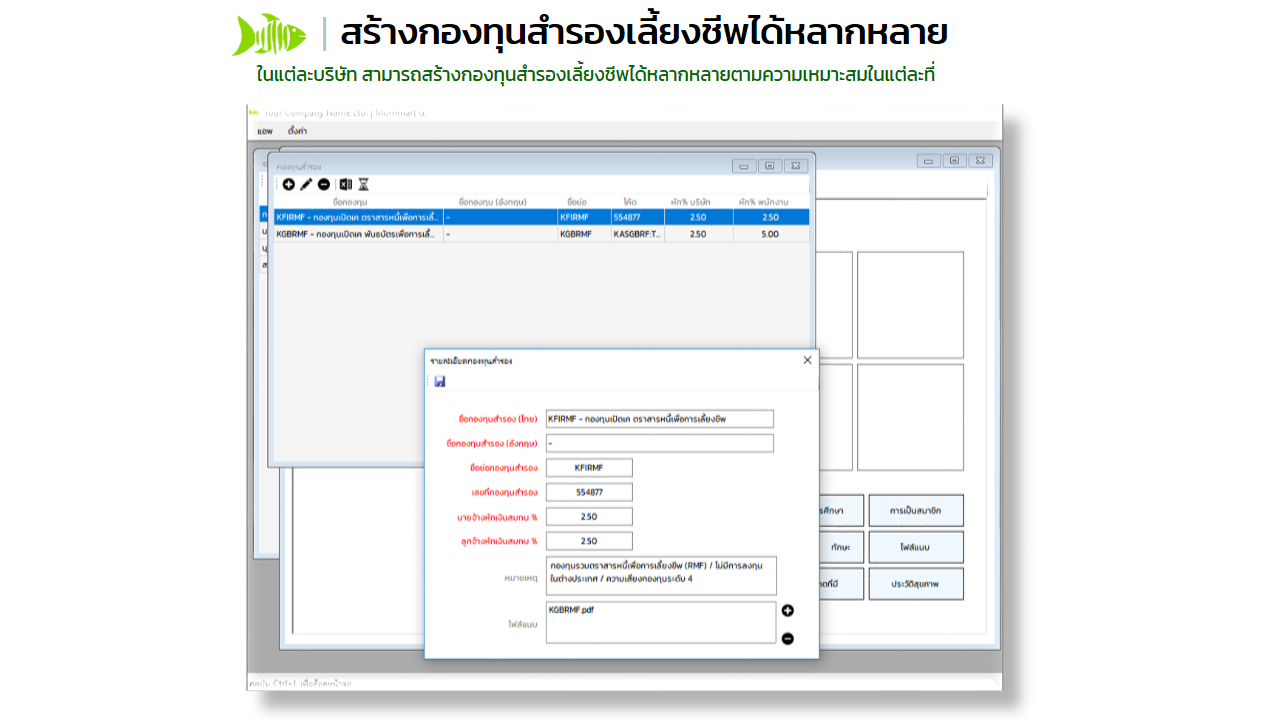
Task: Close the fund details dialog
Action: (808, 360)
